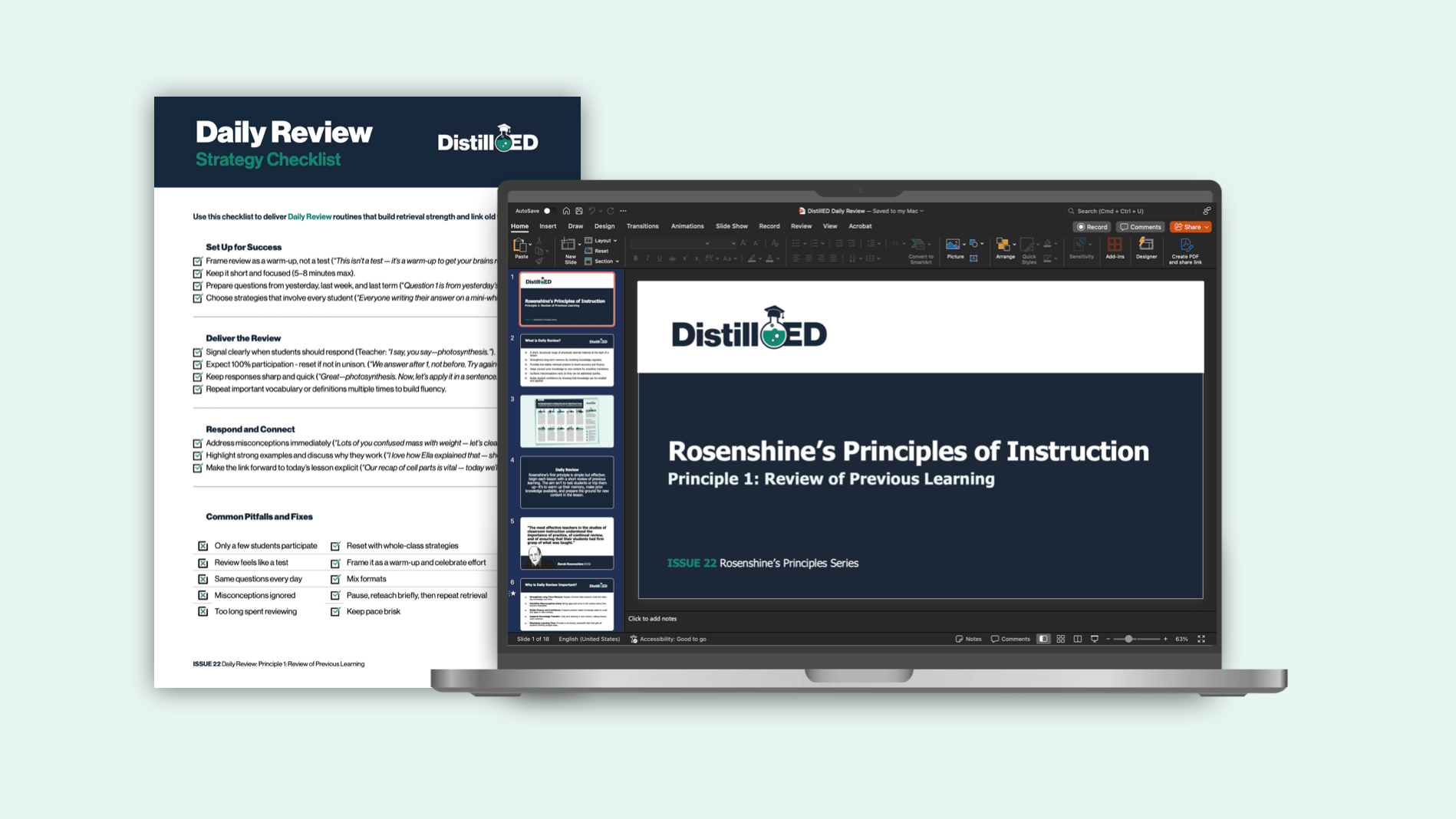Go to the Transitions tab

click(642, 226)
